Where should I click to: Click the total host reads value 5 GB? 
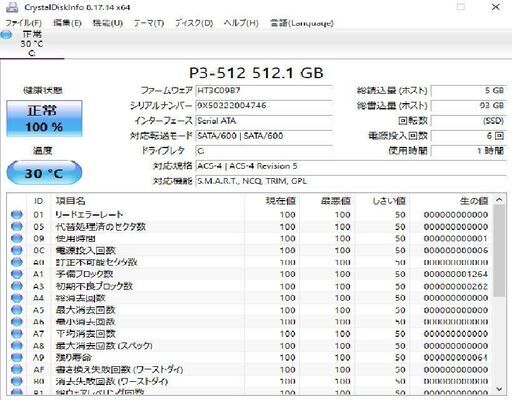click(x=468, y=91)
